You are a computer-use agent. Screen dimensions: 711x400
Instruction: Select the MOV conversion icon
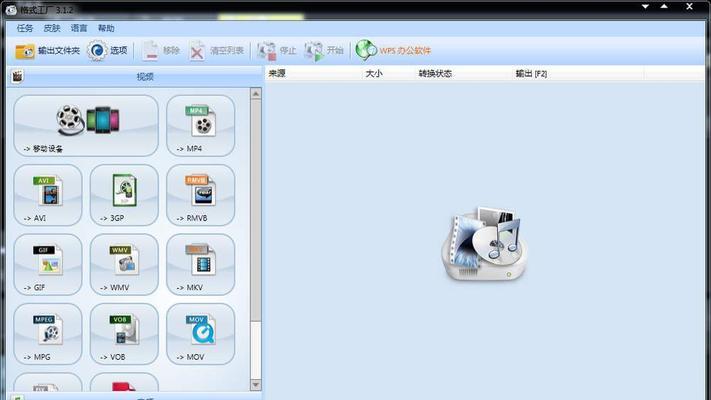point(200,334)
